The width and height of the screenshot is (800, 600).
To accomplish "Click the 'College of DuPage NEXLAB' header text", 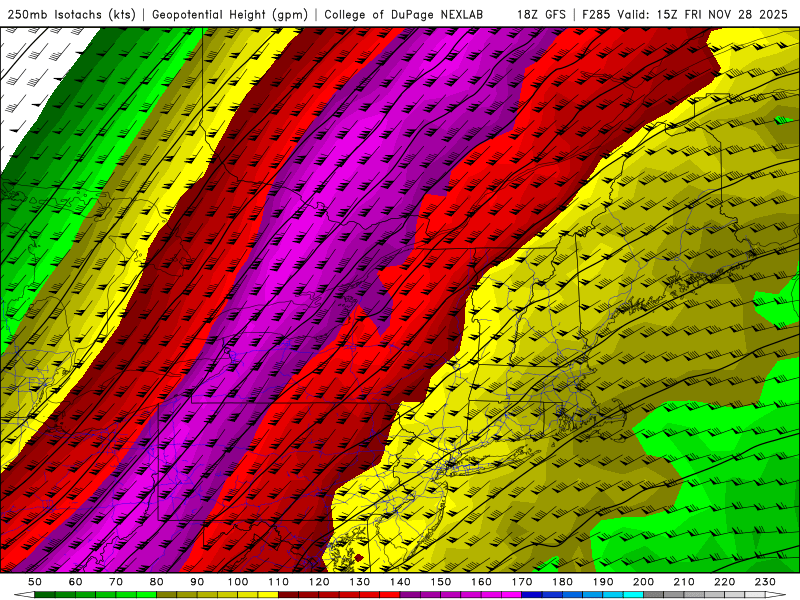I will click(403, 15).
